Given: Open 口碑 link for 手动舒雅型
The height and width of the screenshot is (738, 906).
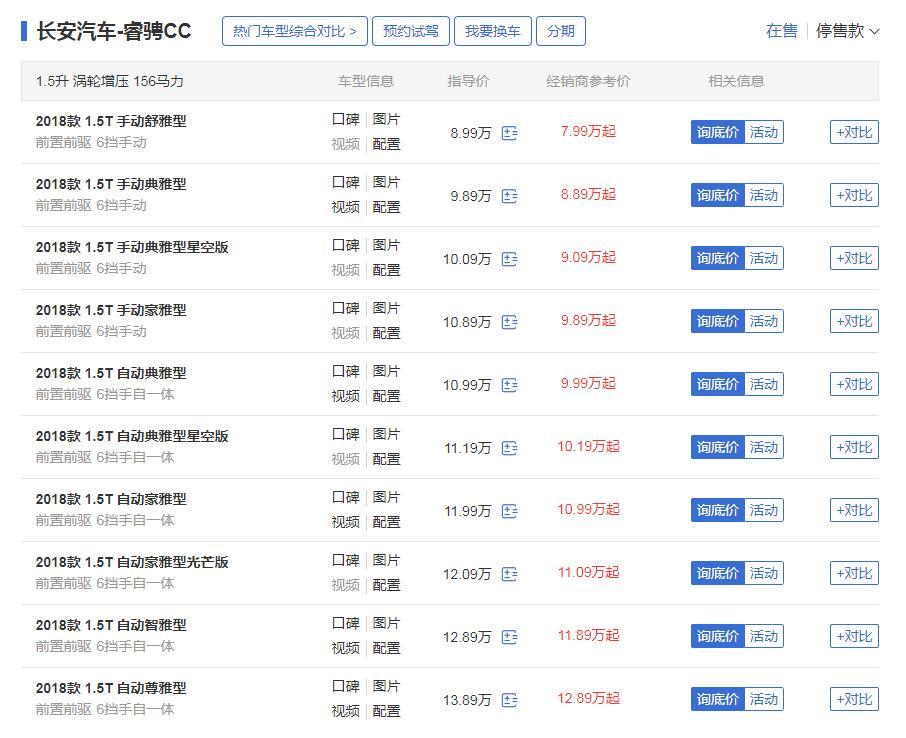Looking at the screenshot, I should pos(346,120).
